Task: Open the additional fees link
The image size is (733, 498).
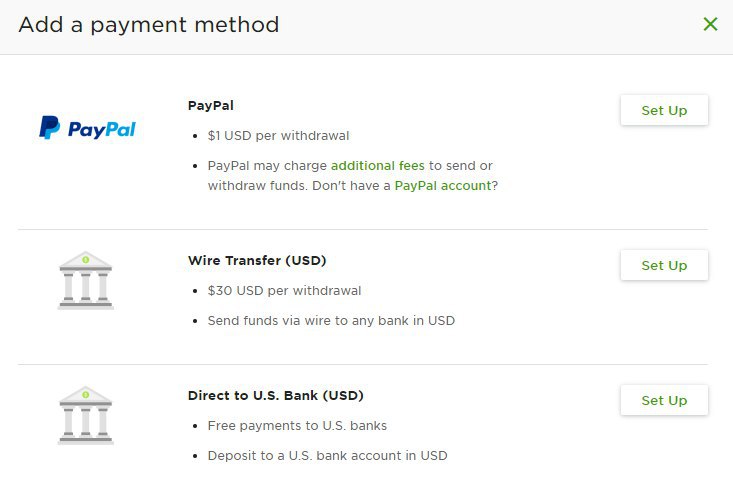Action: [378, 165]
